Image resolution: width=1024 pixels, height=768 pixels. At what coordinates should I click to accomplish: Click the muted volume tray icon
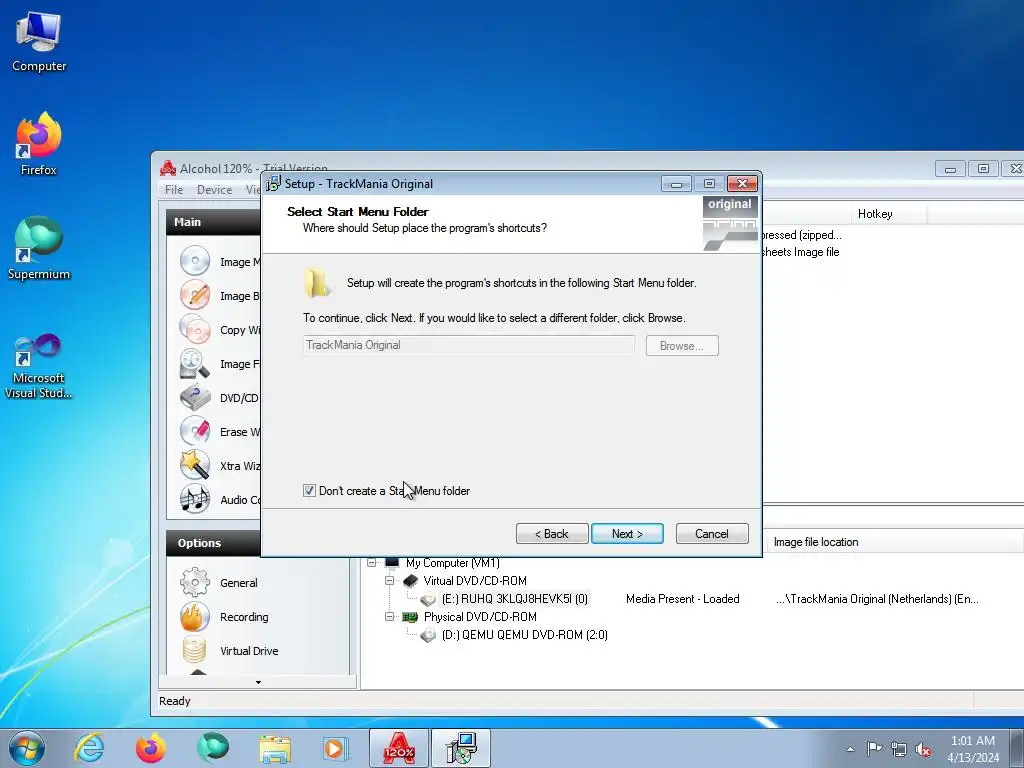click(x=923, y=749)
